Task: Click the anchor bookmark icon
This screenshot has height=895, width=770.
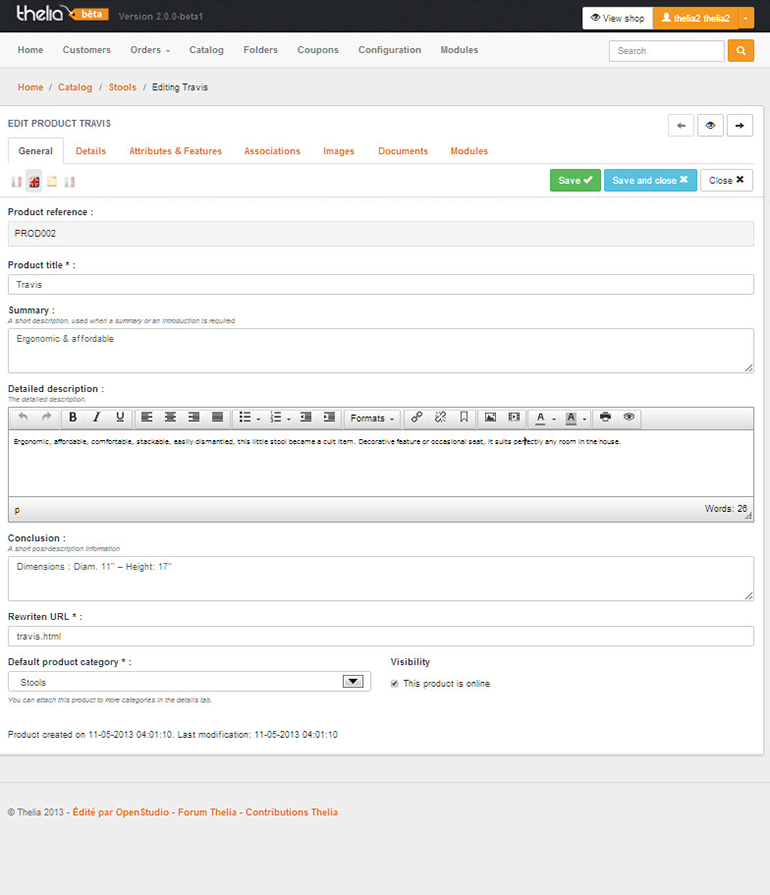Action: [464, 418]
